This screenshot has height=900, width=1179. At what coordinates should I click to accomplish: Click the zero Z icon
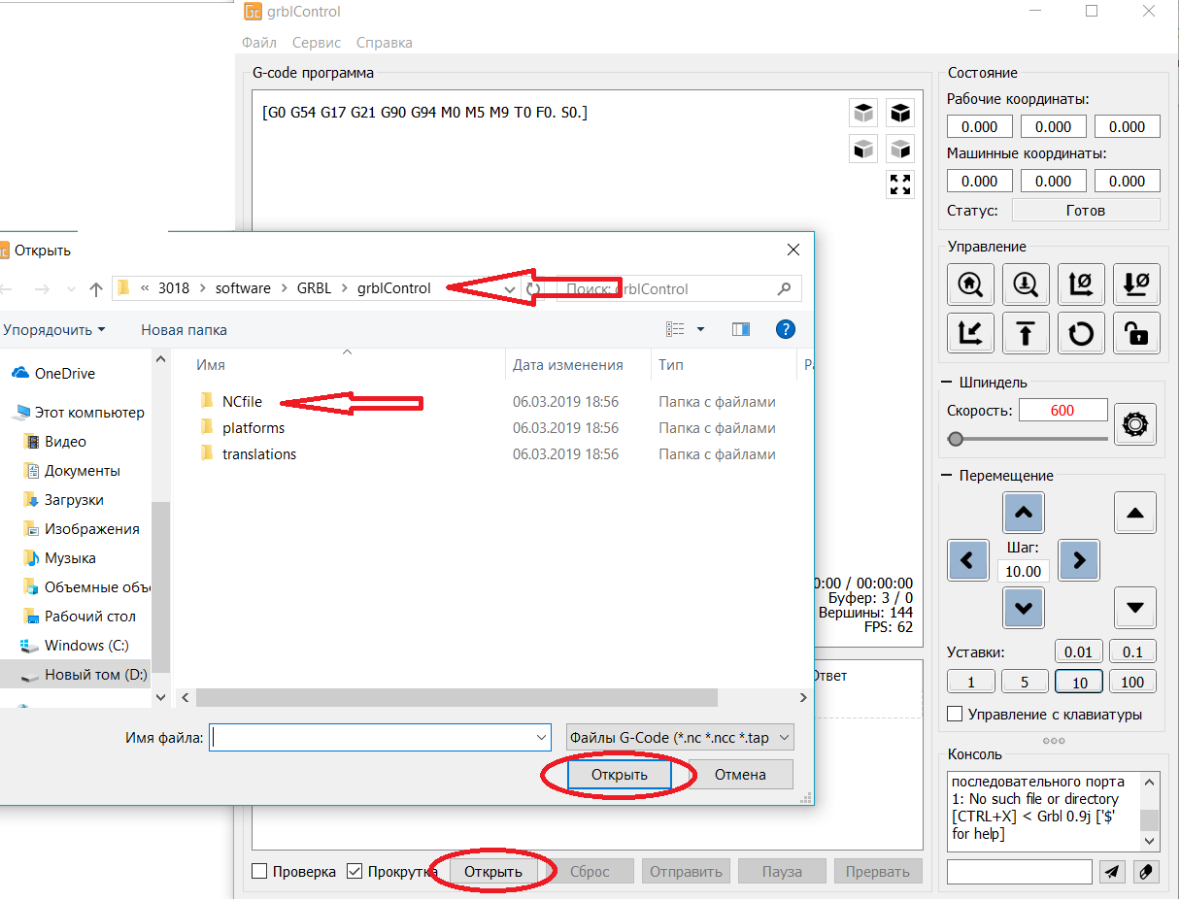1135,284
